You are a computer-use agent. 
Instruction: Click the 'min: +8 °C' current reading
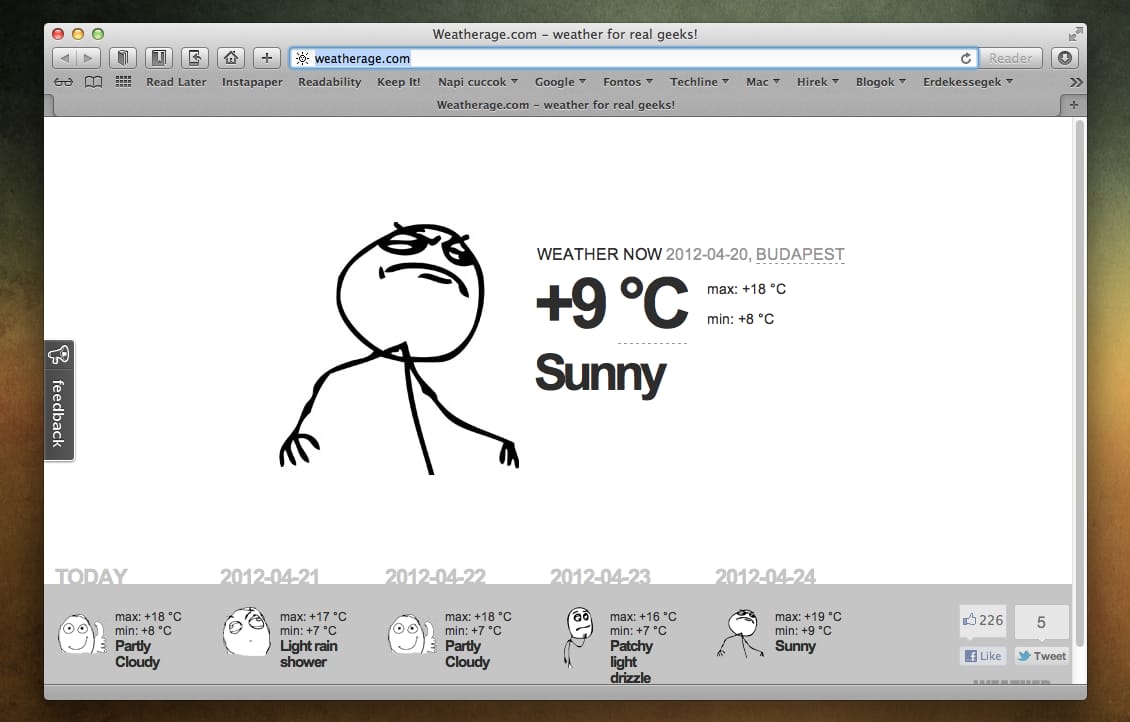click(x=740, y=319)
